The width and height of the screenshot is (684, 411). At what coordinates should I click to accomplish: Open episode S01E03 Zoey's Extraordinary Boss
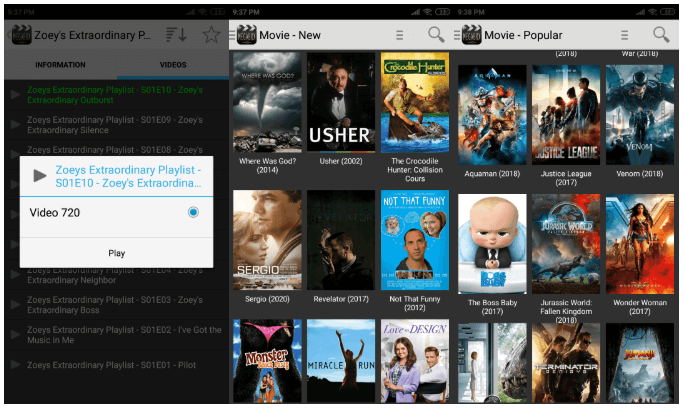(x=116, y=305)
